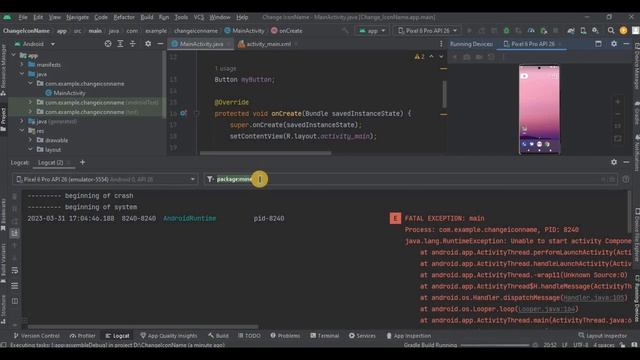The height and width of the screenshot is (360, 640).
Task: Open the Profile app speedometer icon
Action: (531, 31)
